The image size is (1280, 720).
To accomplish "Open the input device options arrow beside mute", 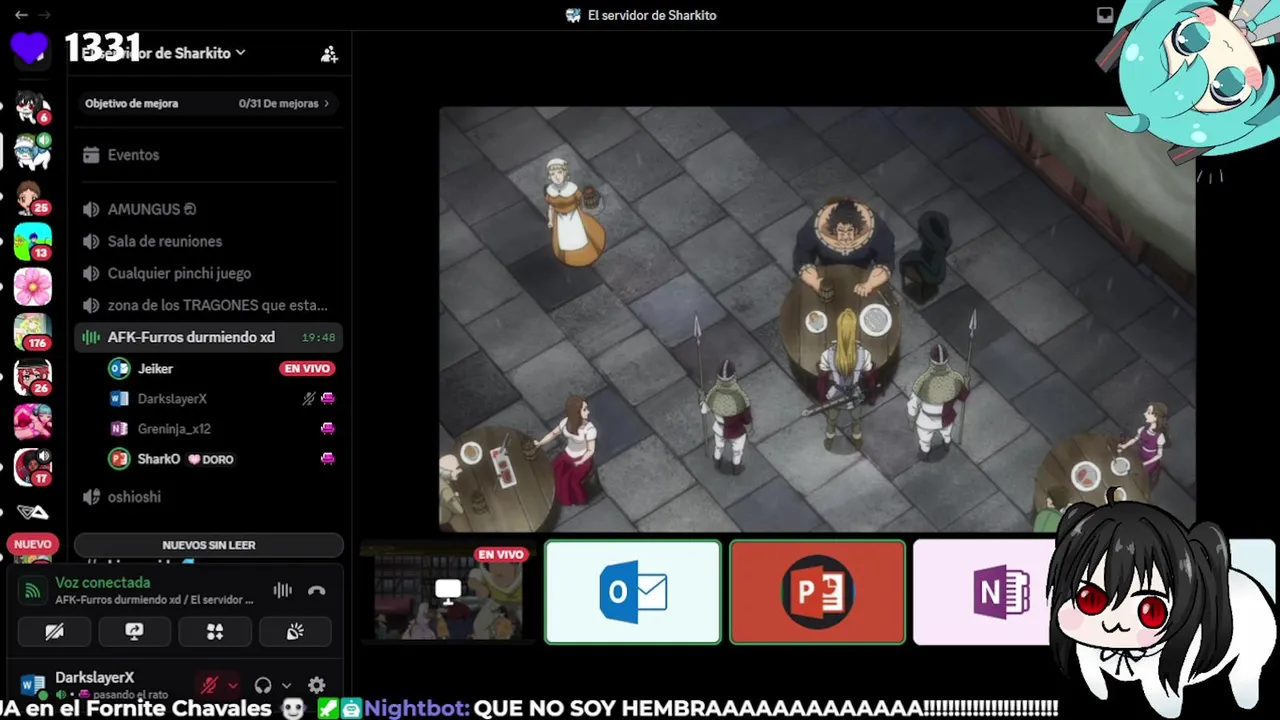I will tap(232, 685).
